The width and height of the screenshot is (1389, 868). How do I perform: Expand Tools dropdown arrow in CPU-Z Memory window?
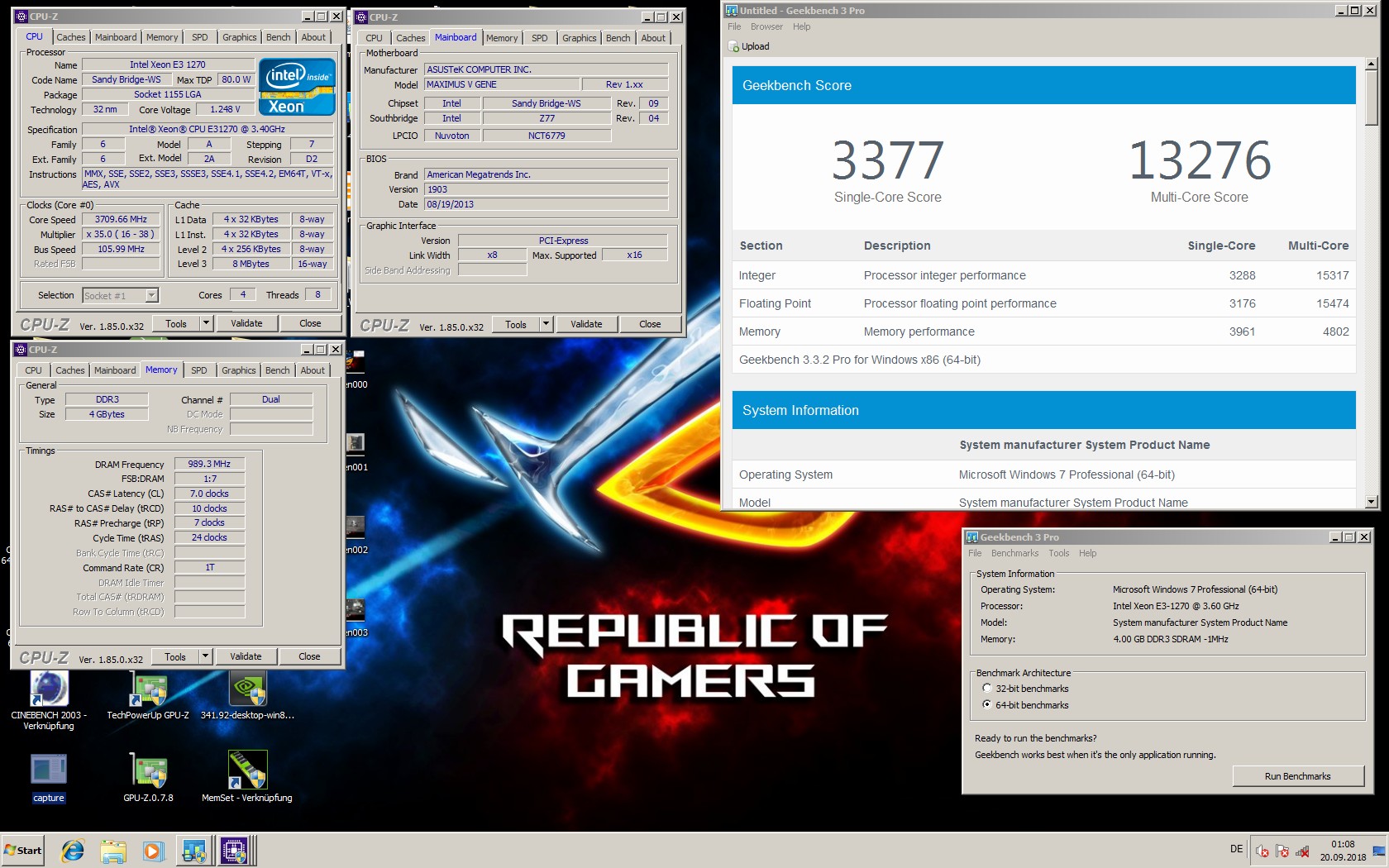tap(205, 656)
